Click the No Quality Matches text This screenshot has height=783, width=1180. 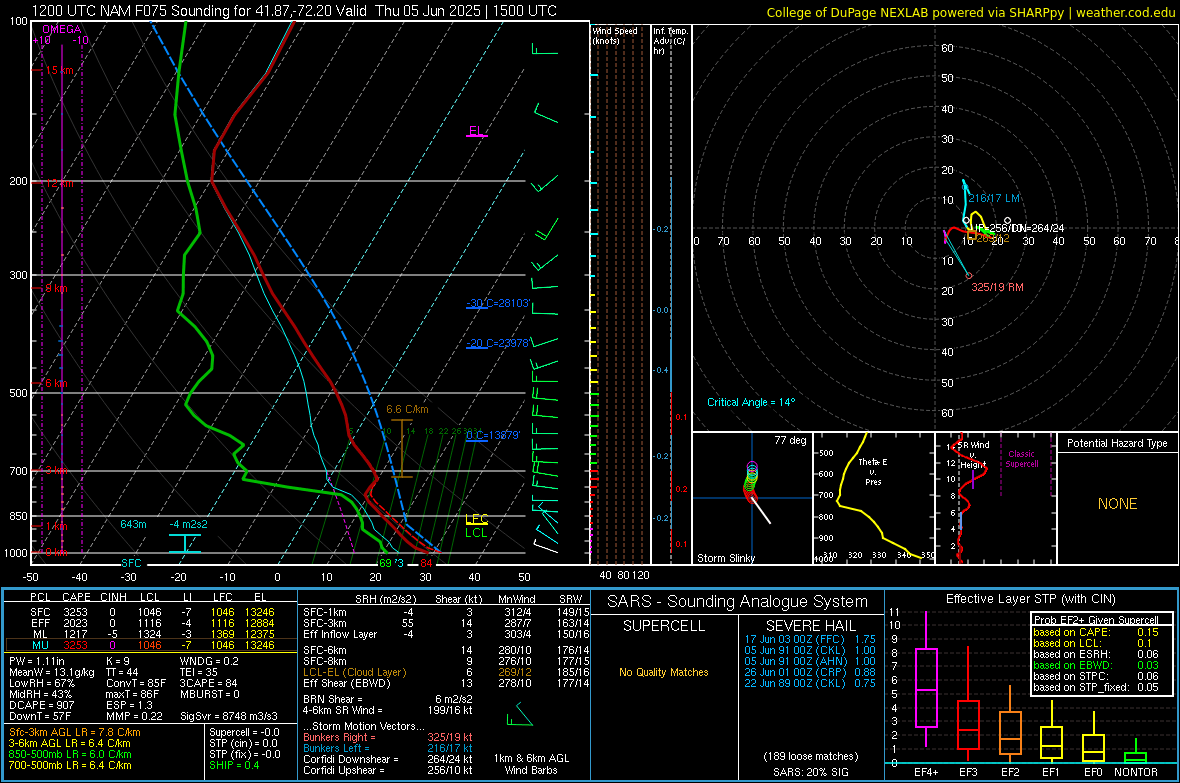[x=664, y=672]
